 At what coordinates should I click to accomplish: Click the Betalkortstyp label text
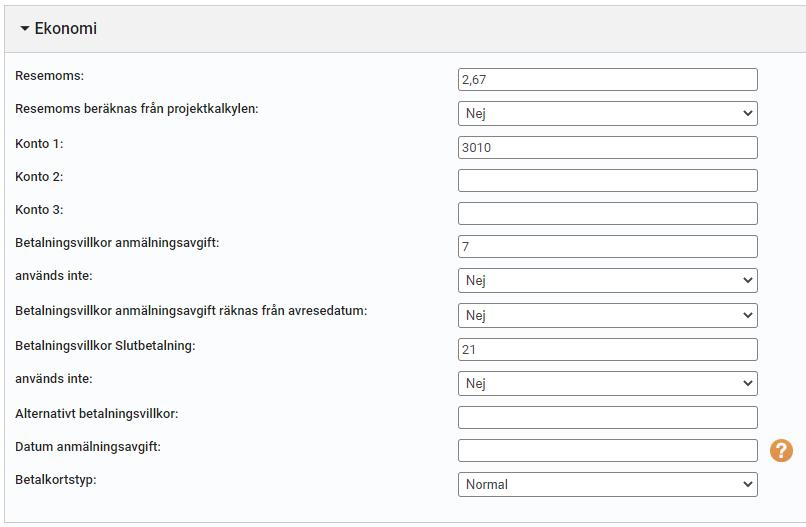56,480
